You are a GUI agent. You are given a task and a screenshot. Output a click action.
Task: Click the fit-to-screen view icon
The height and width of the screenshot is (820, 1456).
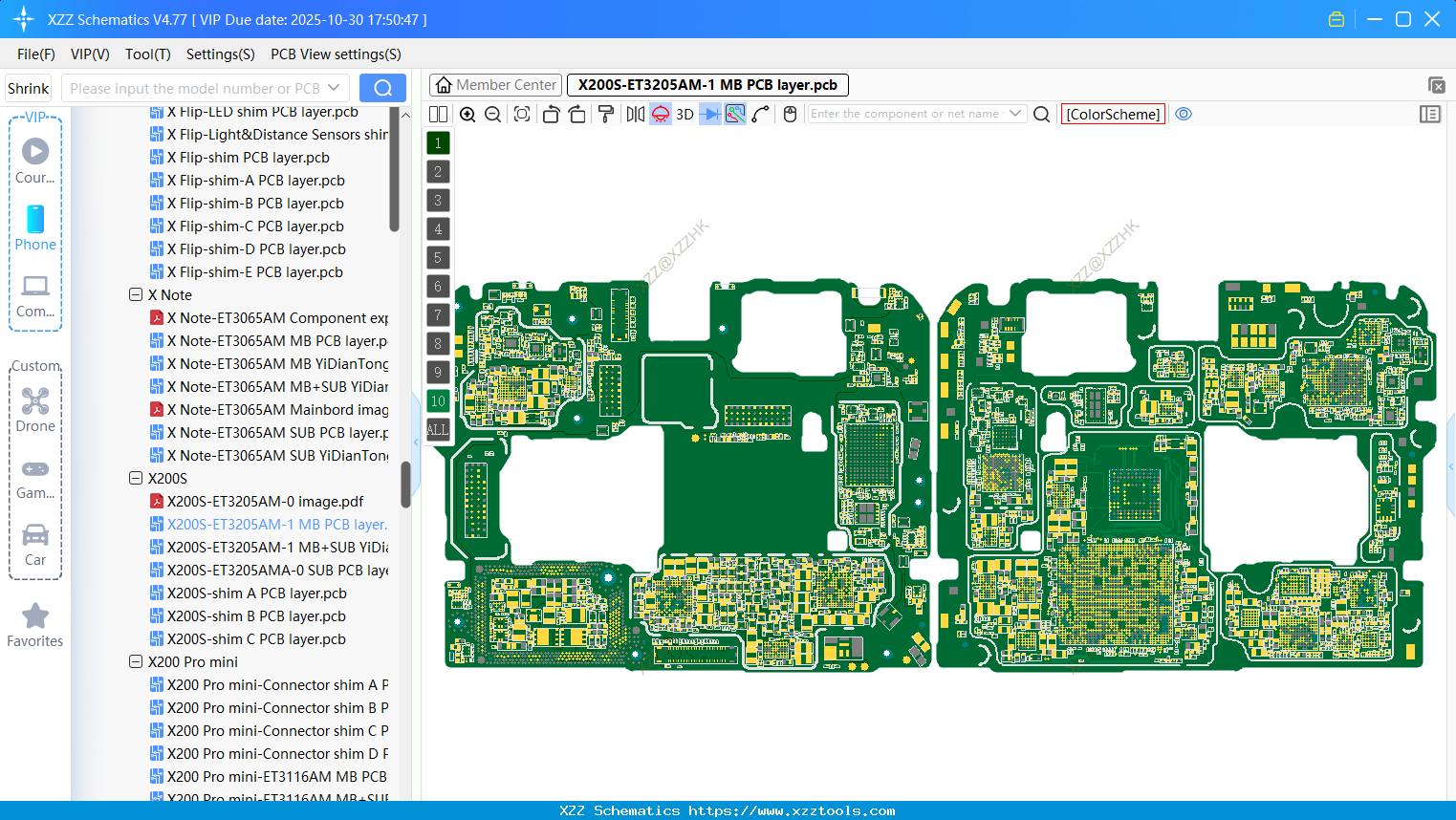(522, 115)
